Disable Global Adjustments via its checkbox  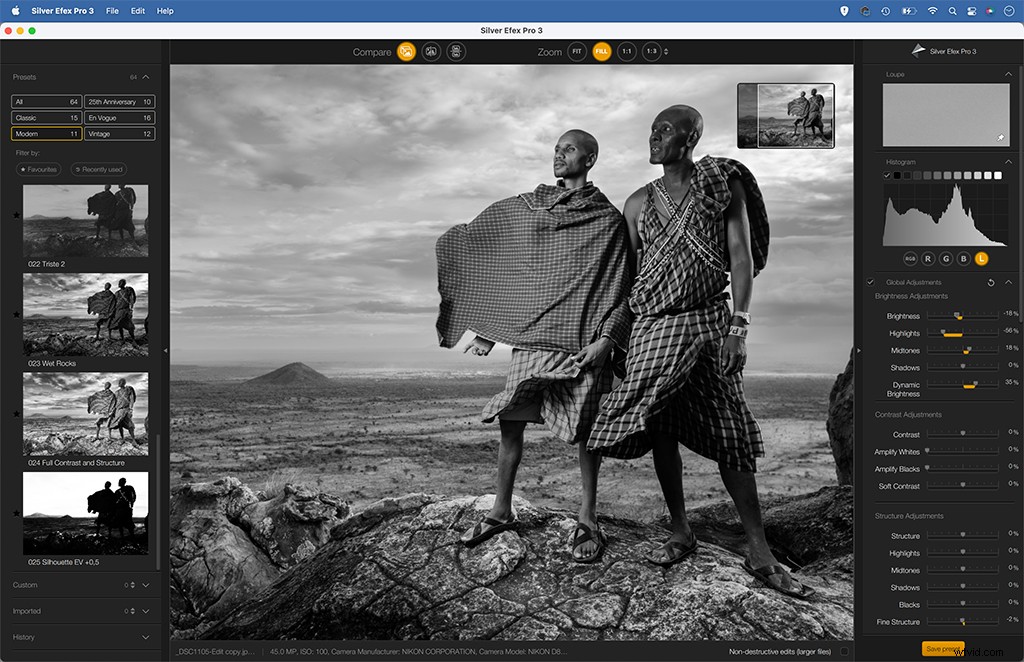tap(872, 282)
